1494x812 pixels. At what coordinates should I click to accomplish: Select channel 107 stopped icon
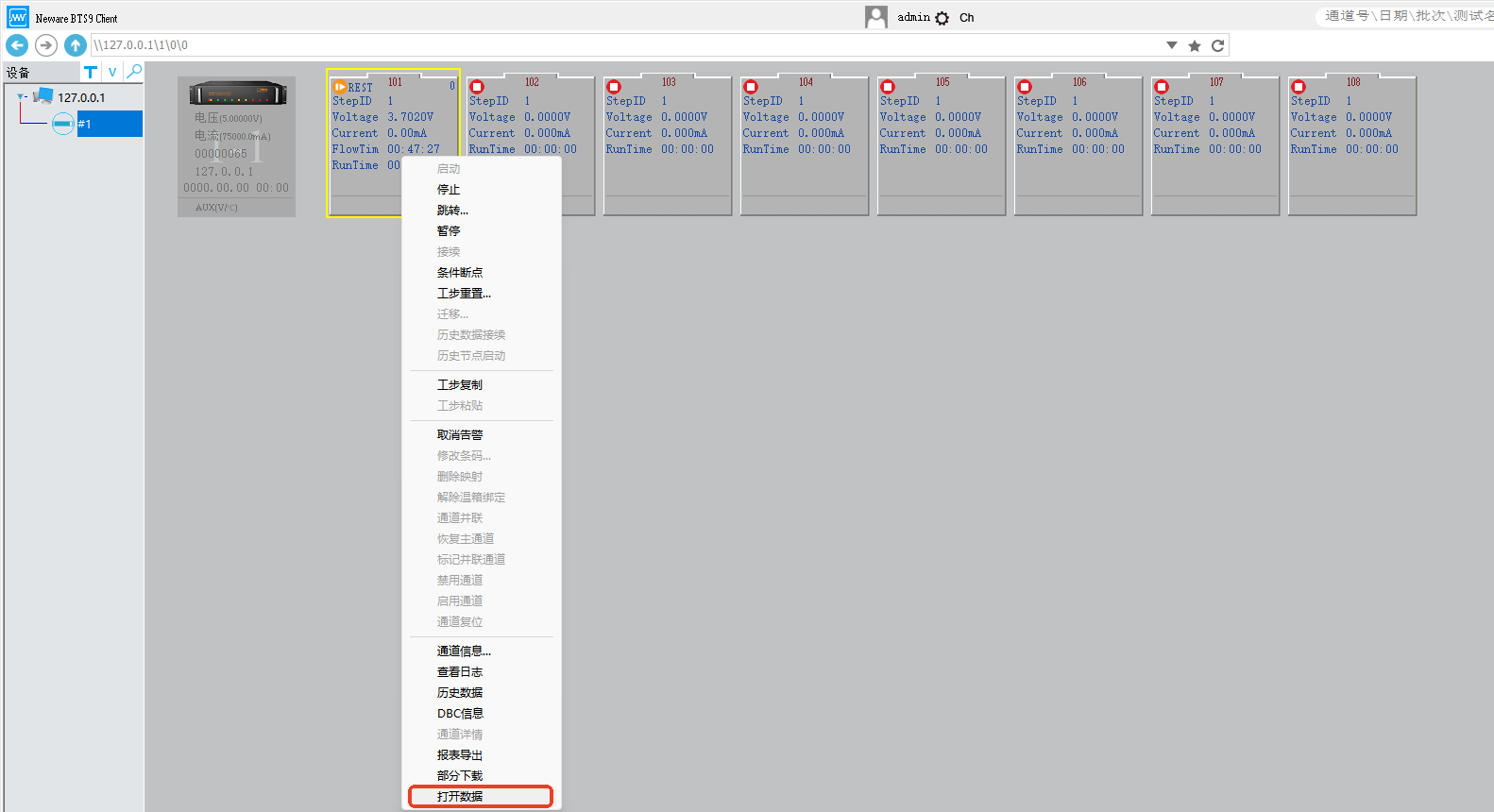1161,87
